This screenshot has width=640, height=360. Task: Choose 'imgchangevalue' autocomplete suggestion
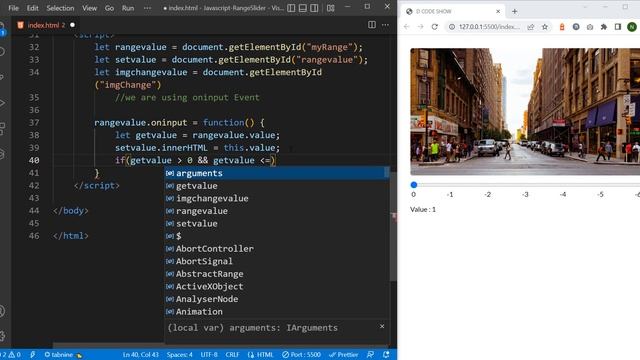click(276, 198)
